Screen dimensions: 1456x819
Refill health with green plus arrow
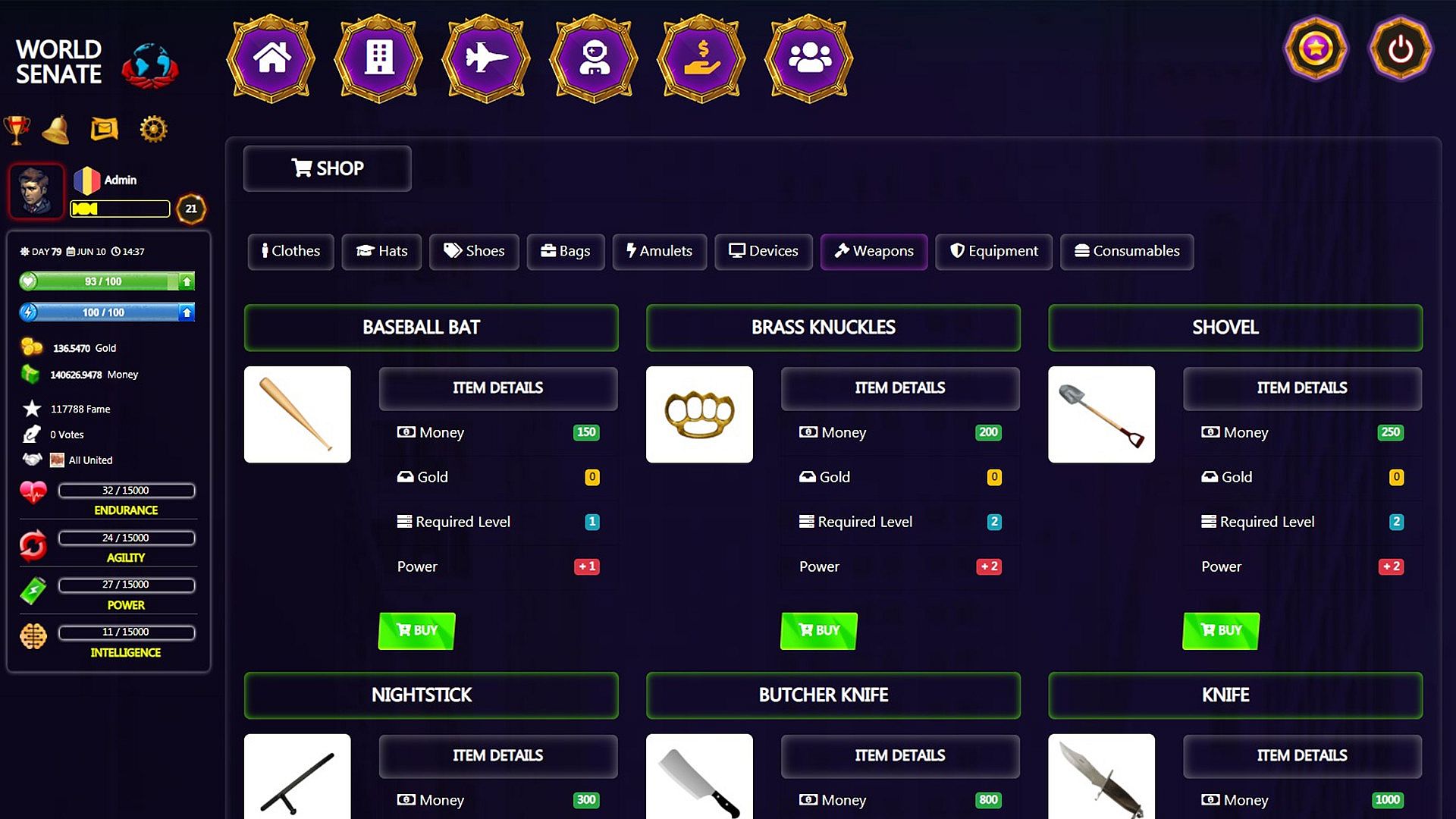[187, 282]
